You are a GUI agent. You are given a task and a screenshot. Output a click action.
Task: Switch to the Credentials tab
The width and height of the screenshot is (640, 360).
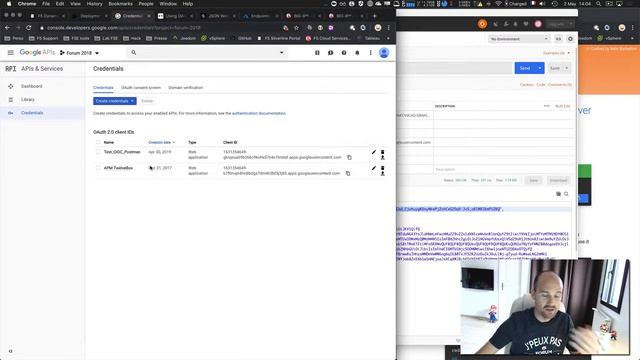(x=103, y=88)
